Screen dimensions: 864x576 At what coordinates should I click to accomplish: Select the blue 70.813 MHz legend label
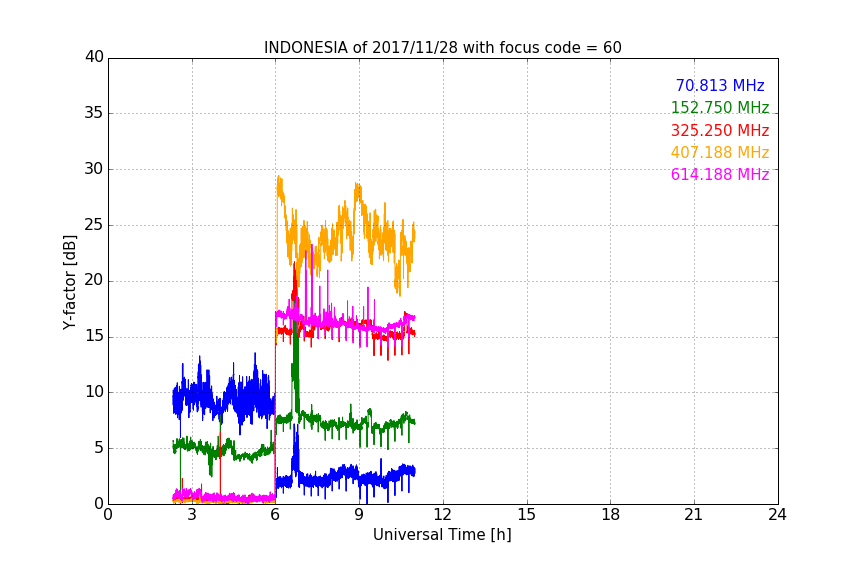pyautogui.click(x=720, y=86)
